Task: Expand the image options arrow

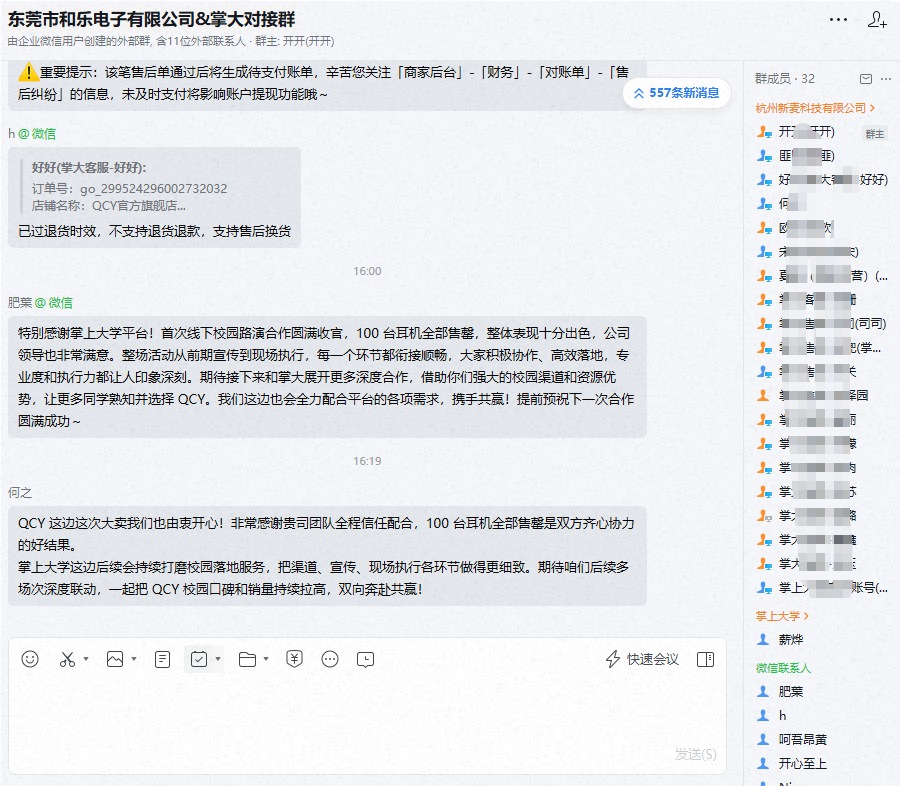Action: 134,659
